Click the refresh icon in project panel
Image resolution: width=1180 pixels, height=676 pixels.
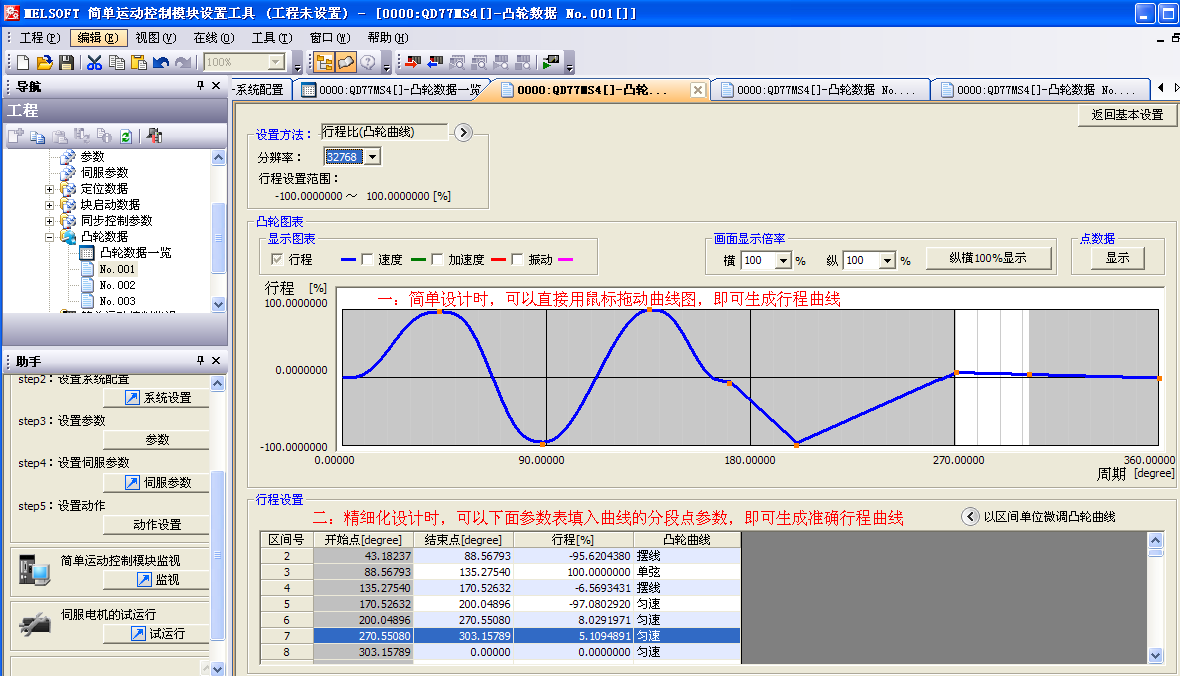coord(126,136)
